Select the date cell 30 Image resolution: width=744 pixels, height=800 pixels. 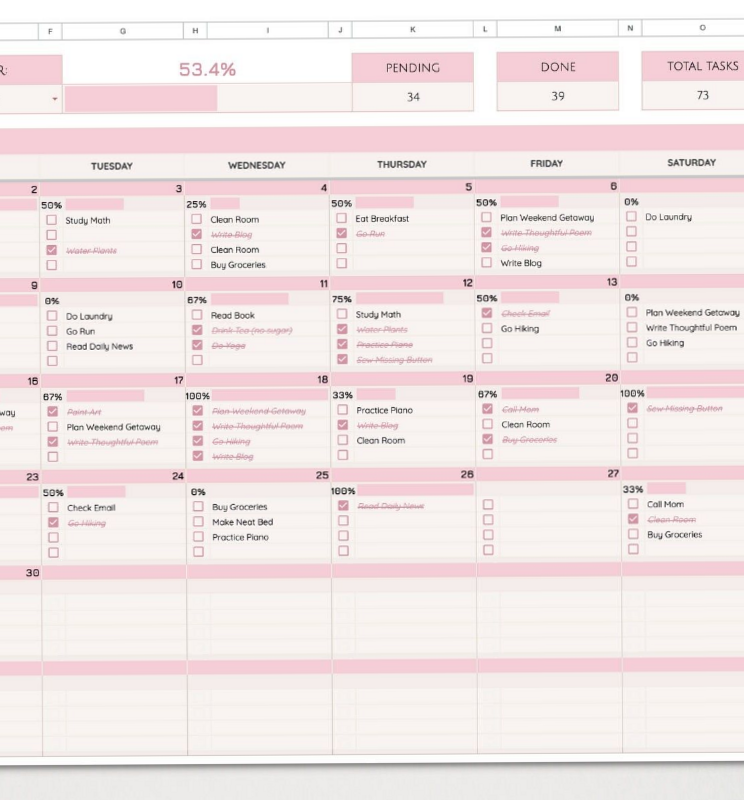32,572
